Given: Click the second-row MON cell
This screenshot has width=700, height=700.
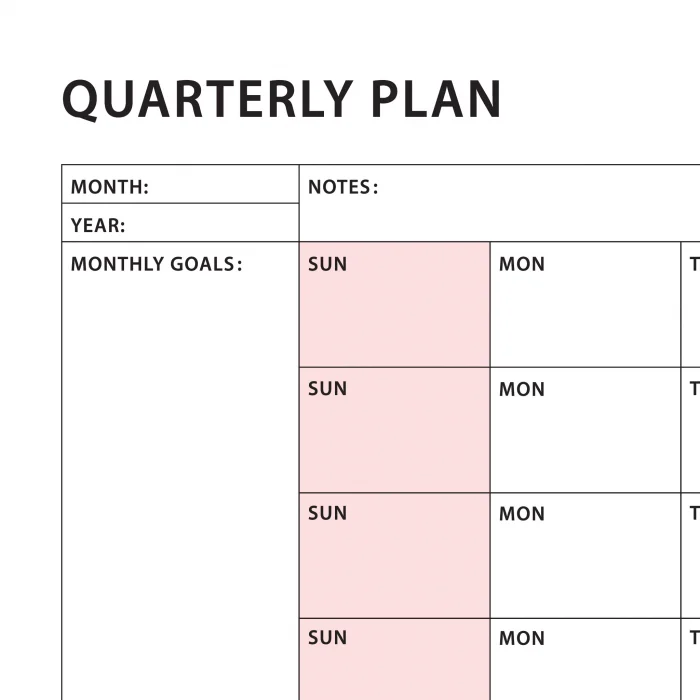Looking at the screenshot, I should (585, 435).
